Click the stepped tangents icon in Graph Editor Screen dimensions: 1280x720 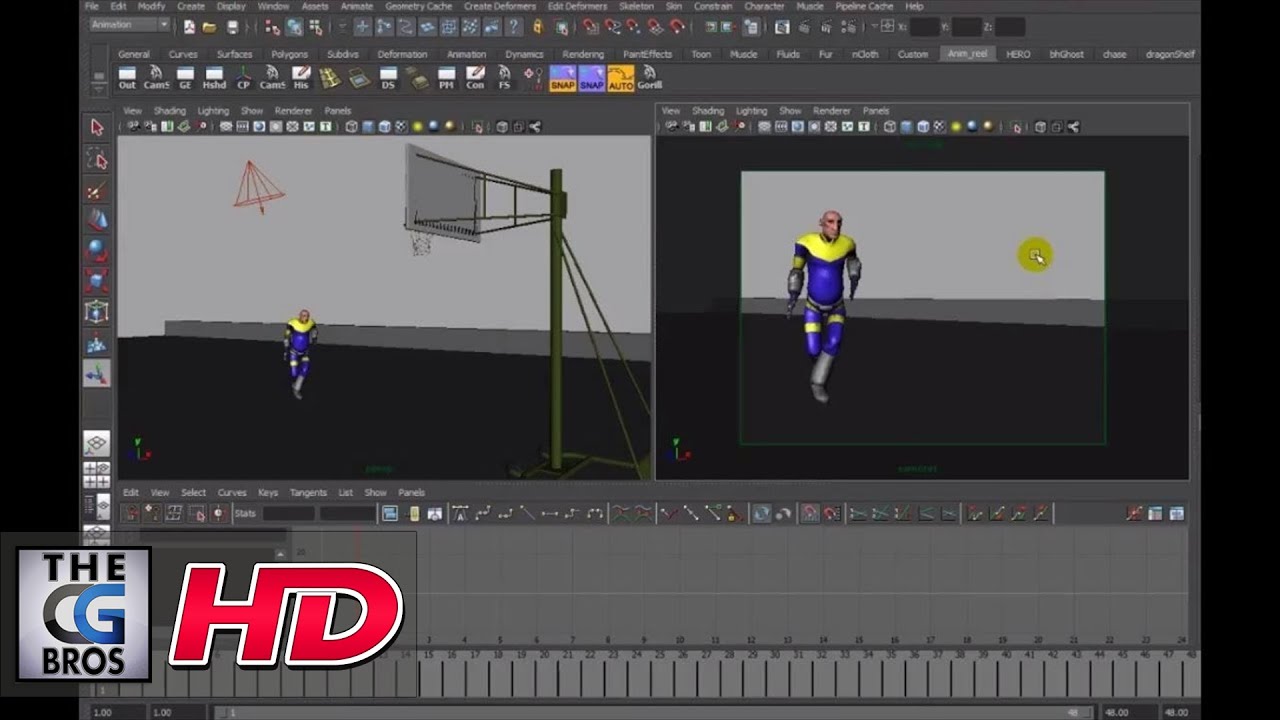pos(572,513)
